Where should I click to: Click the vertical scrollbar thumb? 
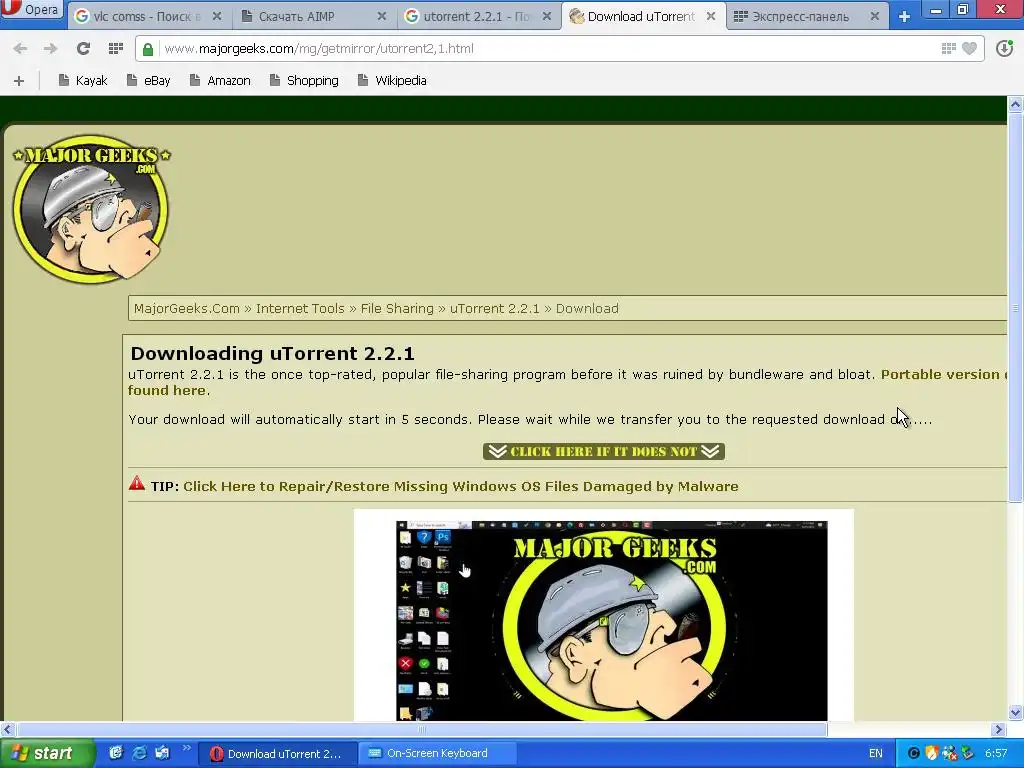pos(1015,307)
